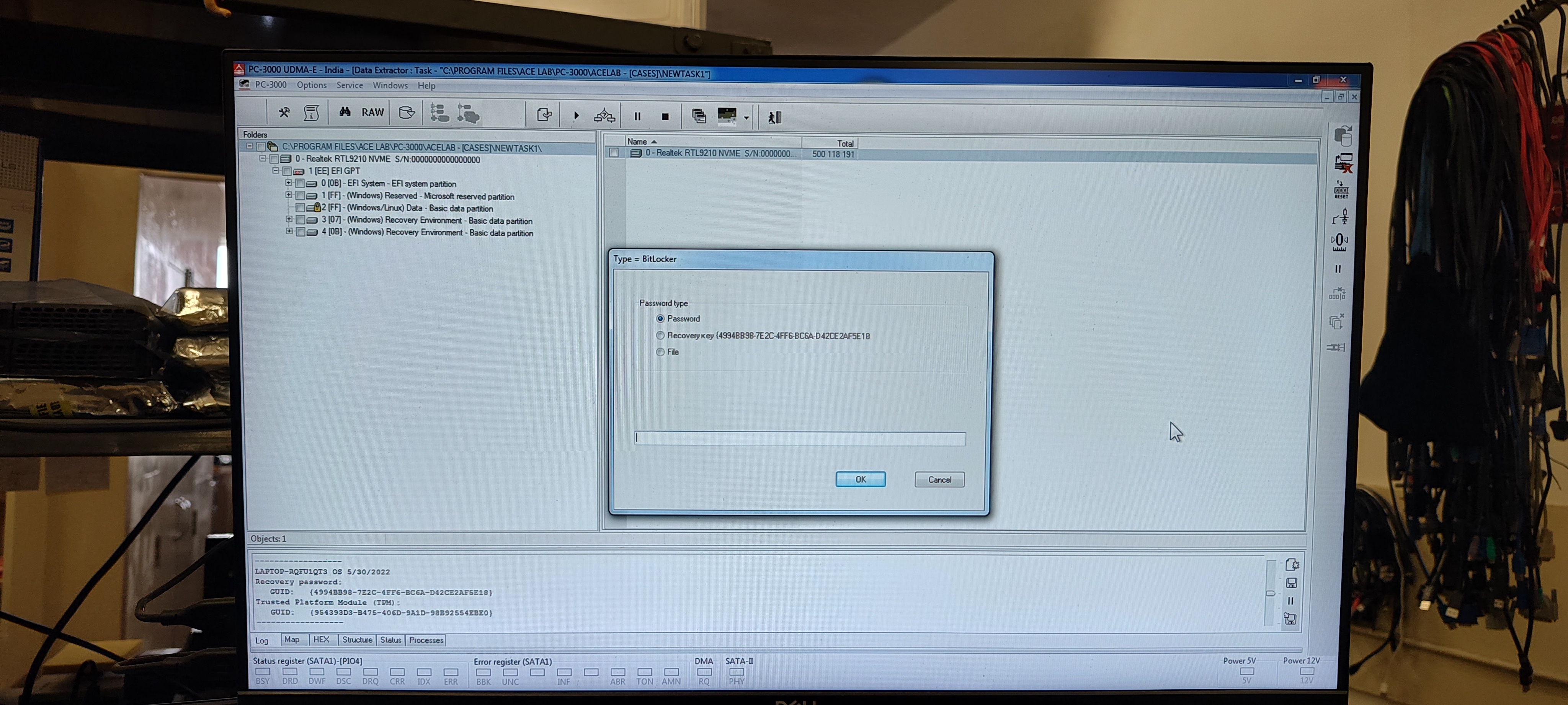This screenshot has width=1568, height=705.
Task: Click the second greyed tree map icon
Action: (x=468, y=114)
